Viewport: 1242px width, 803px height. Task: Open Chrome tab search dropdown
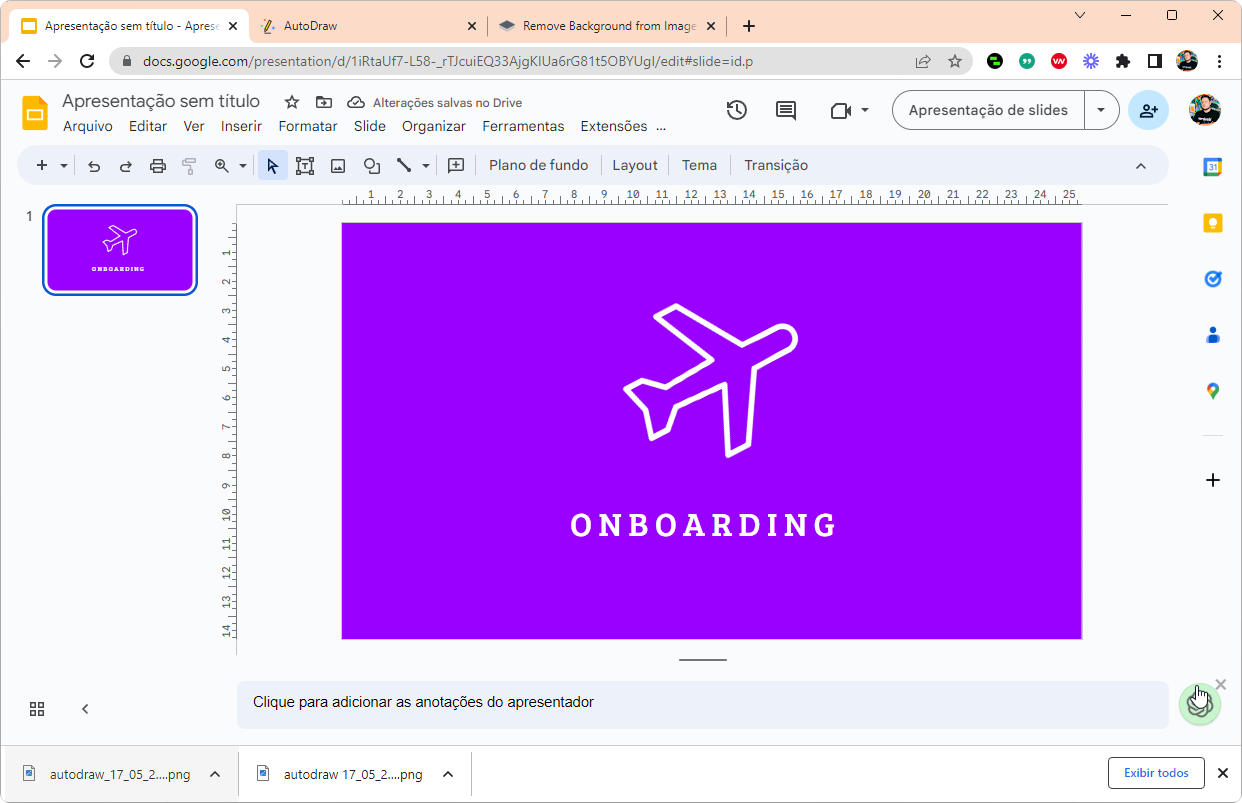click(1080, 15)
